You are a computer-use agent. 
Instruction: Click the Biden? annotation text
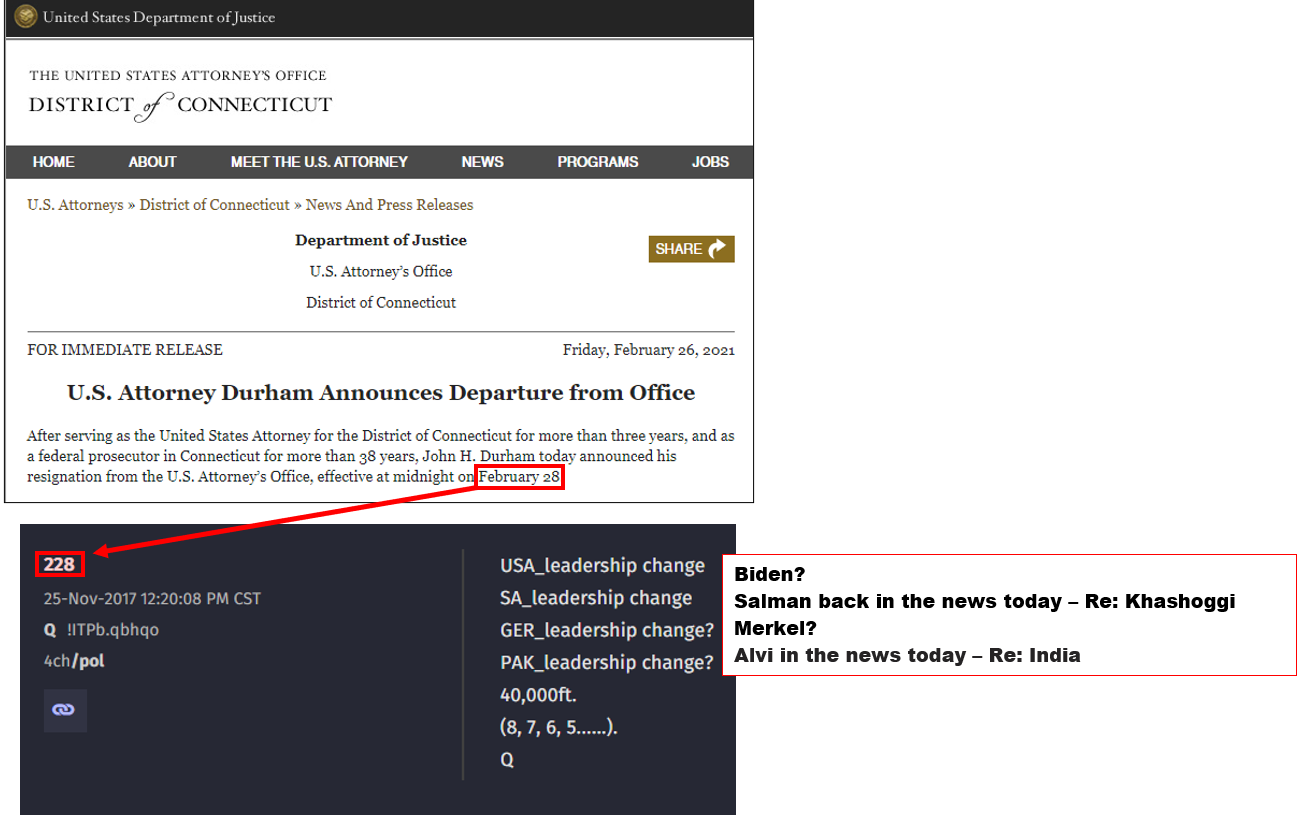coord(770,575)
